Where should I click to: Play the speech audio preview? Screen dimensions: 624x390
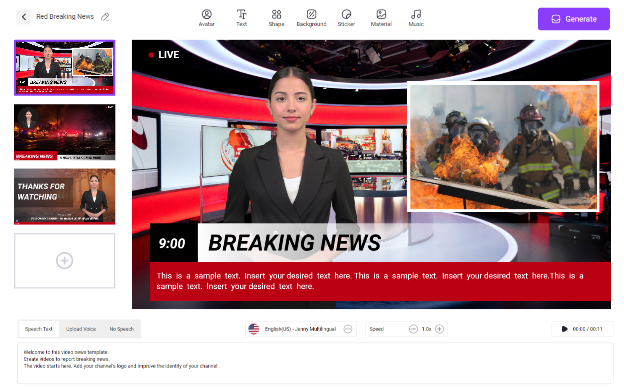[x=564, y=329]
